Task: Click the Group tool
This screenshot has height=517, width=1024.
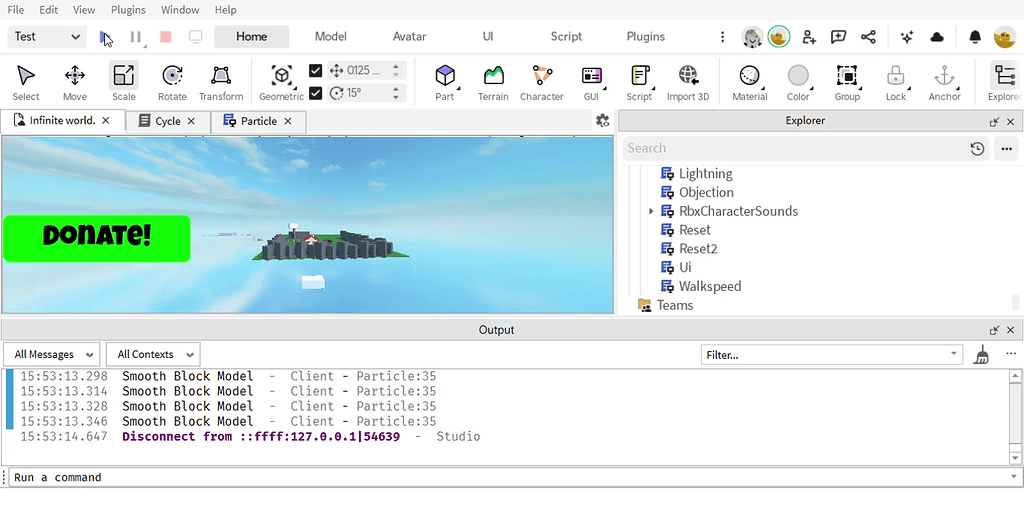Action: tap(847, 82)
